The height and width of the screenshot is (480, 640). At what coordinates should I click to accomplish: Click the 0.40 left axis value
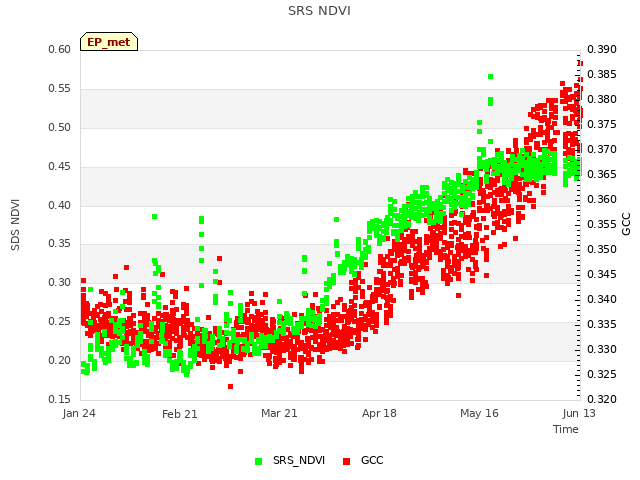60,205
